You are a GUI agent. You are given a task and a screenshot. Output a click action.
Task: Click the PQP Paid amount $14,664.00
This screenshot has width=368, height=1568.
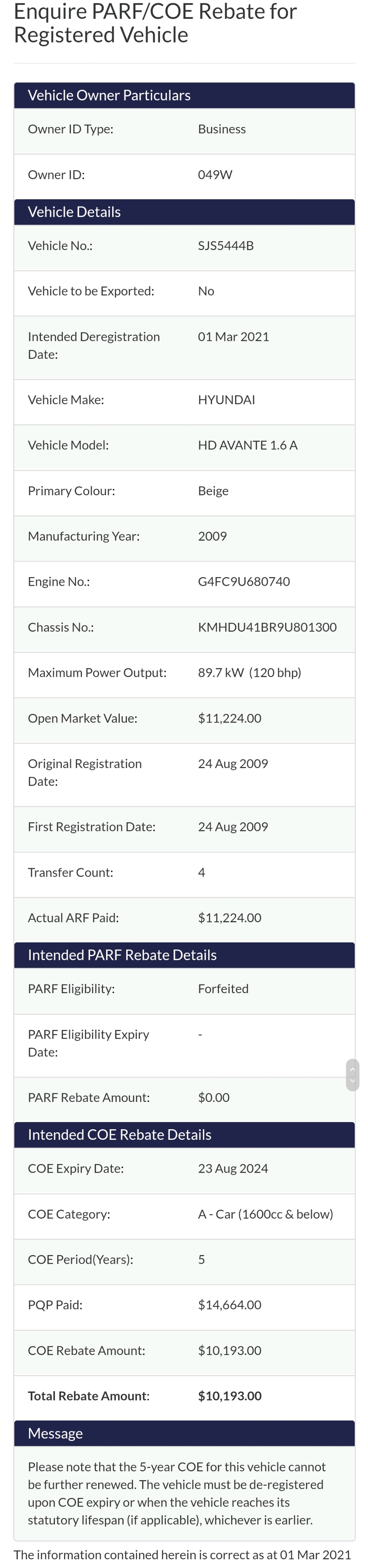click(230, 1304)
